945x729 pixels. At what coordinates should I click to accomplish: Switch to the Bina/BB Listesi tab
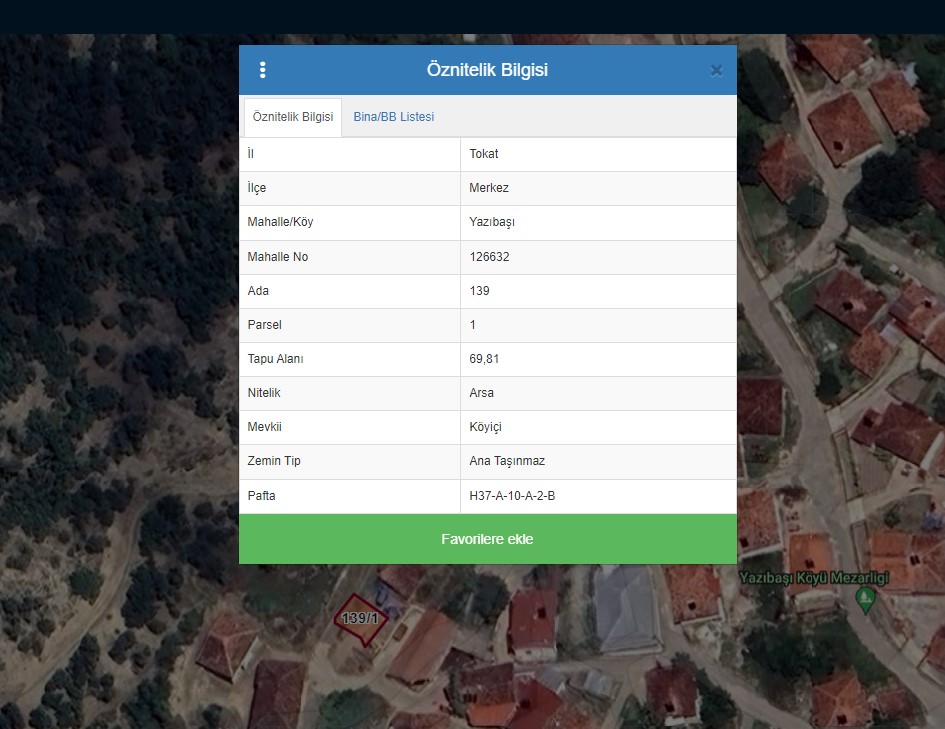[393, 117]
